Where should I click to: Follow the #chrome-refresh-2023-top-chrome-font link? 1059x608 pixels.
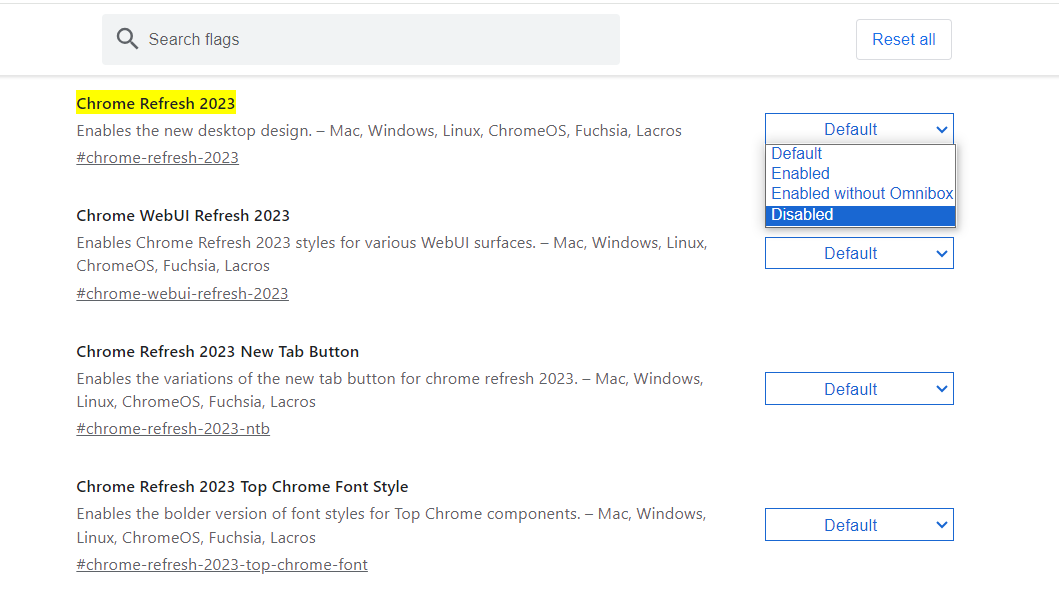point(222,564)
